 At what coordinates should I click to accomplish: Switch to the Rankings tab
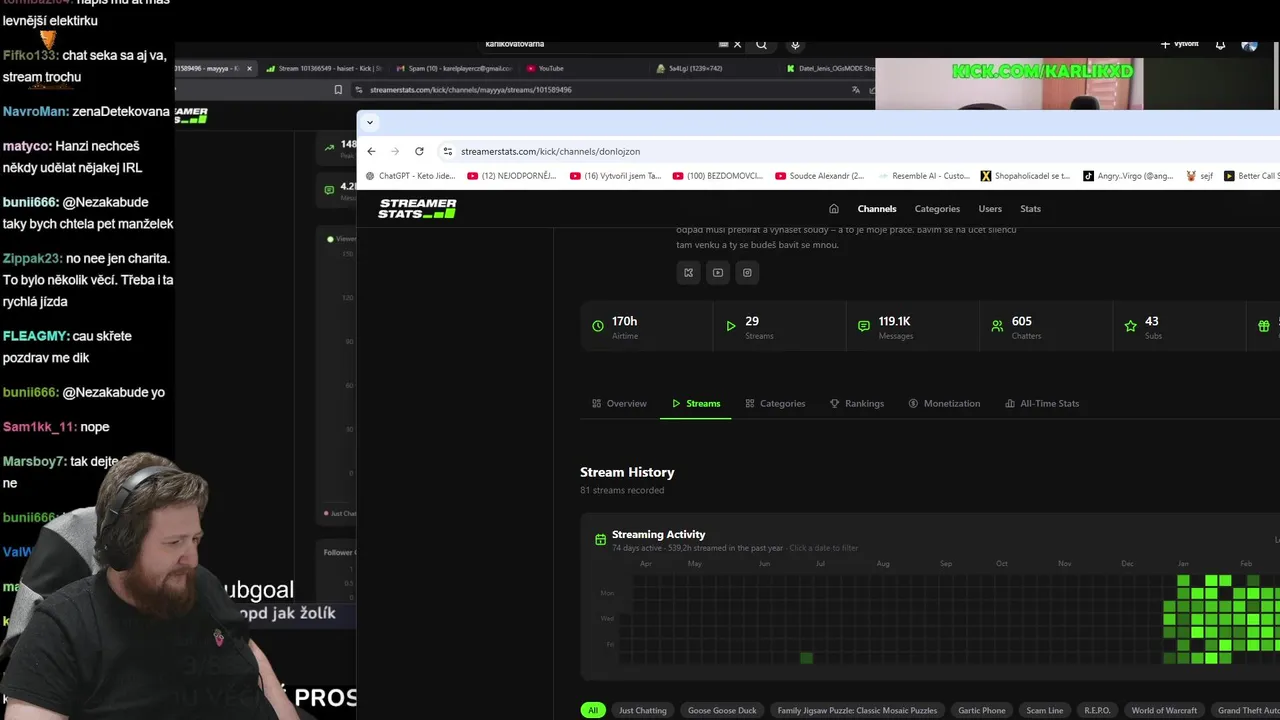pyautogui.click(x=857, y=403)
